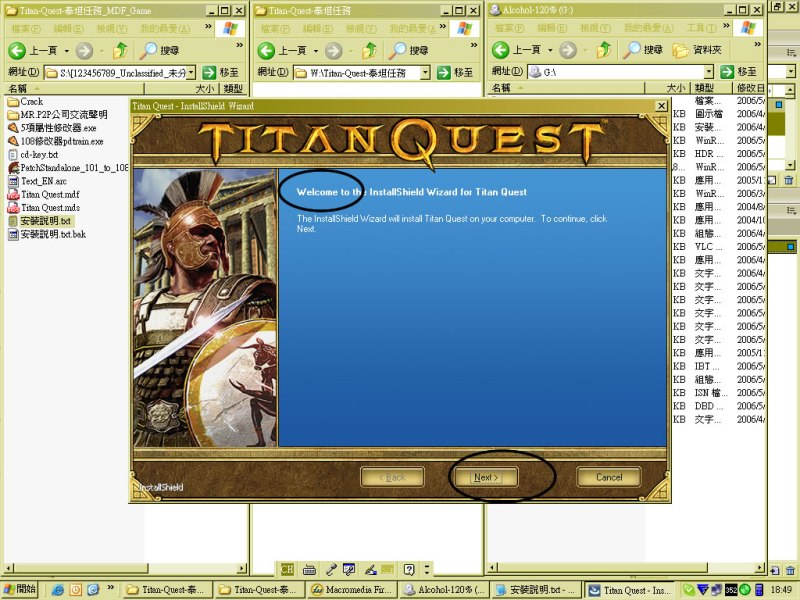
Task: Switch to 安裝說明.txt taskbar button
Action: point(535,590)
